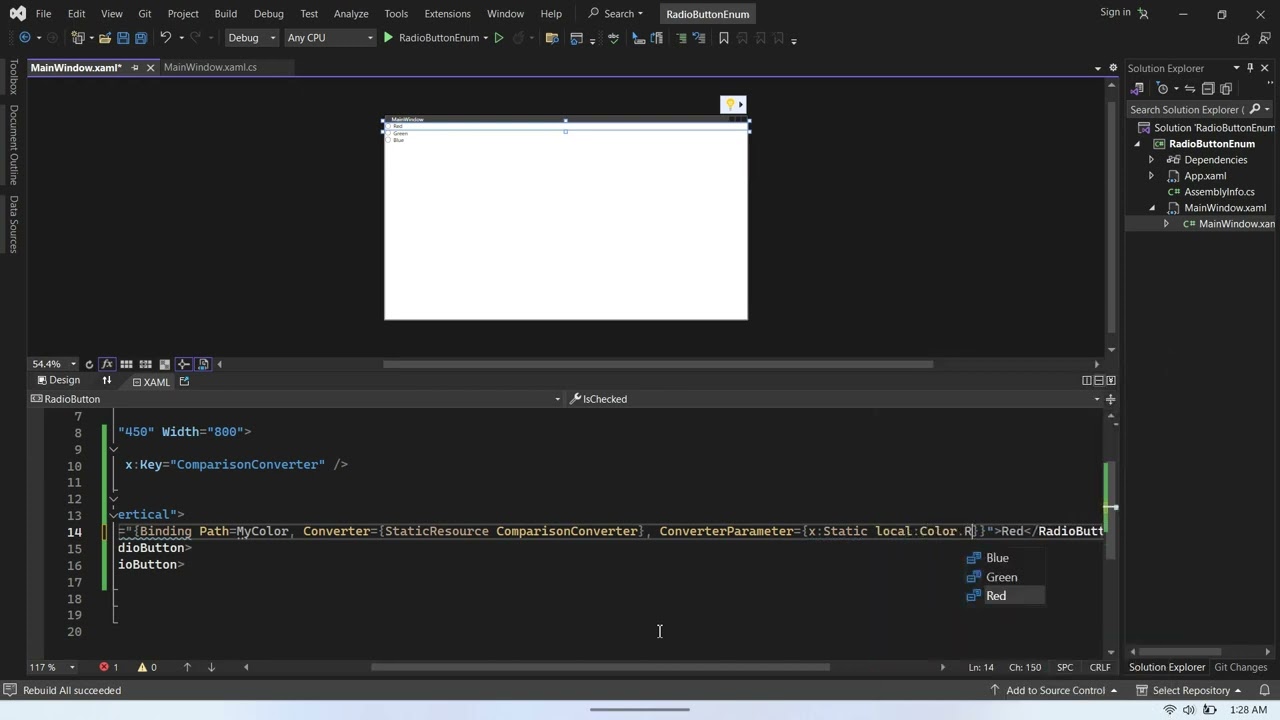Screen dimensions: 1280x720
Task: Toggle artboard background checkerboard icon
Action: click(x=165, y=365)
